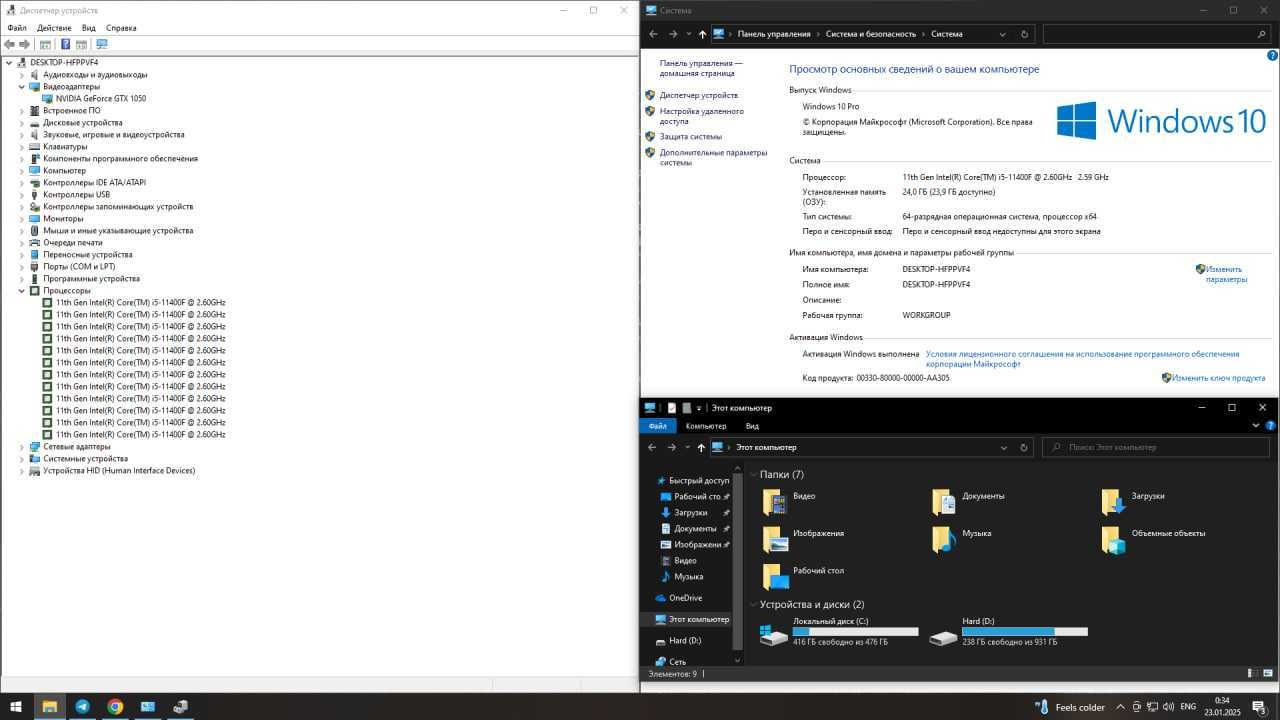Click Панель управления — домашняя страница
This screenshot has width=1280, height=720.
[x=701, y=68]
